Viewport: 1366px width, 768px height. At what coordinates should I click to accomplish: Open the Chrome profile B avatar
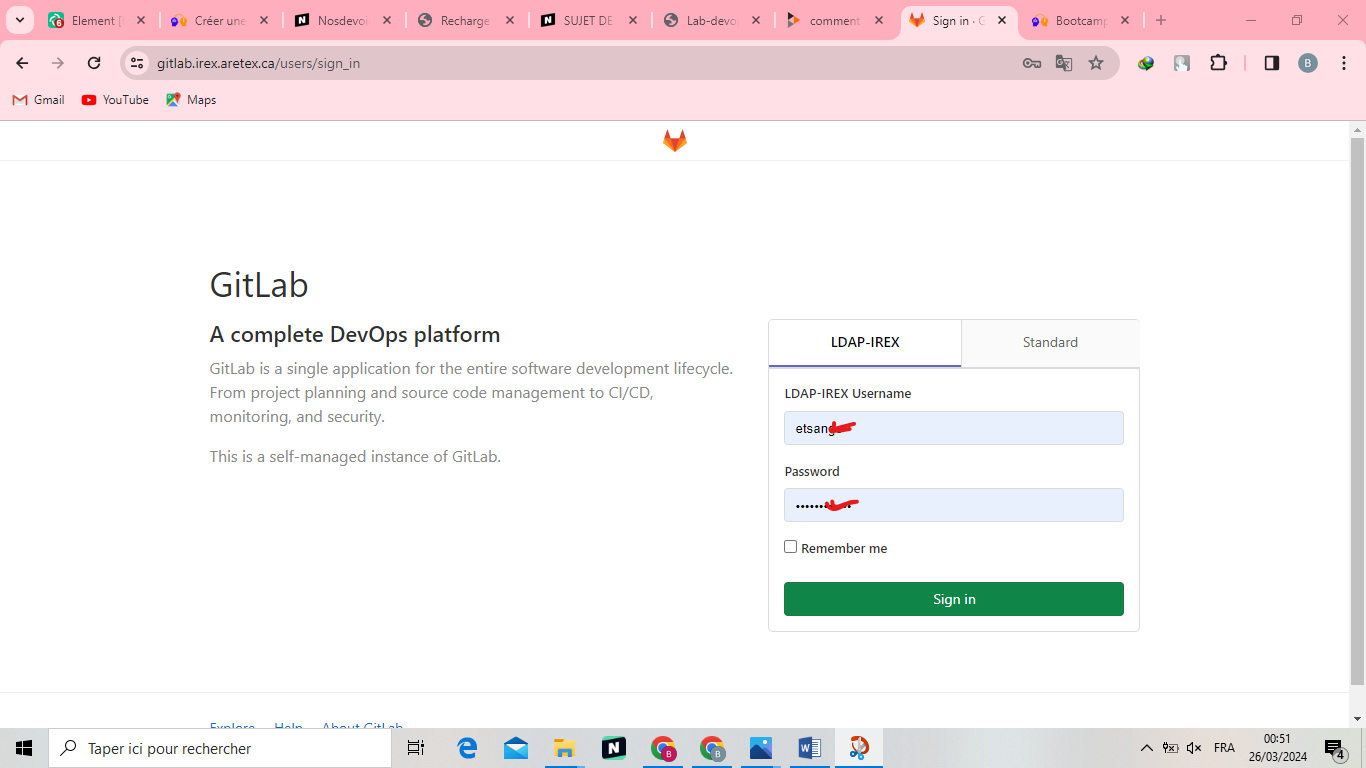click(x=1308, y=63)
